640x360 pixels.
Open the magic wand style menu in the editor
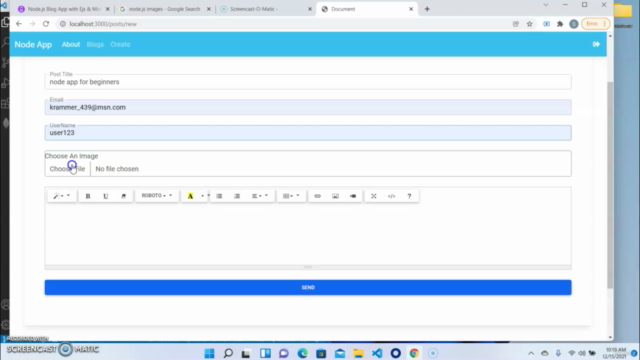click(61, 196)
